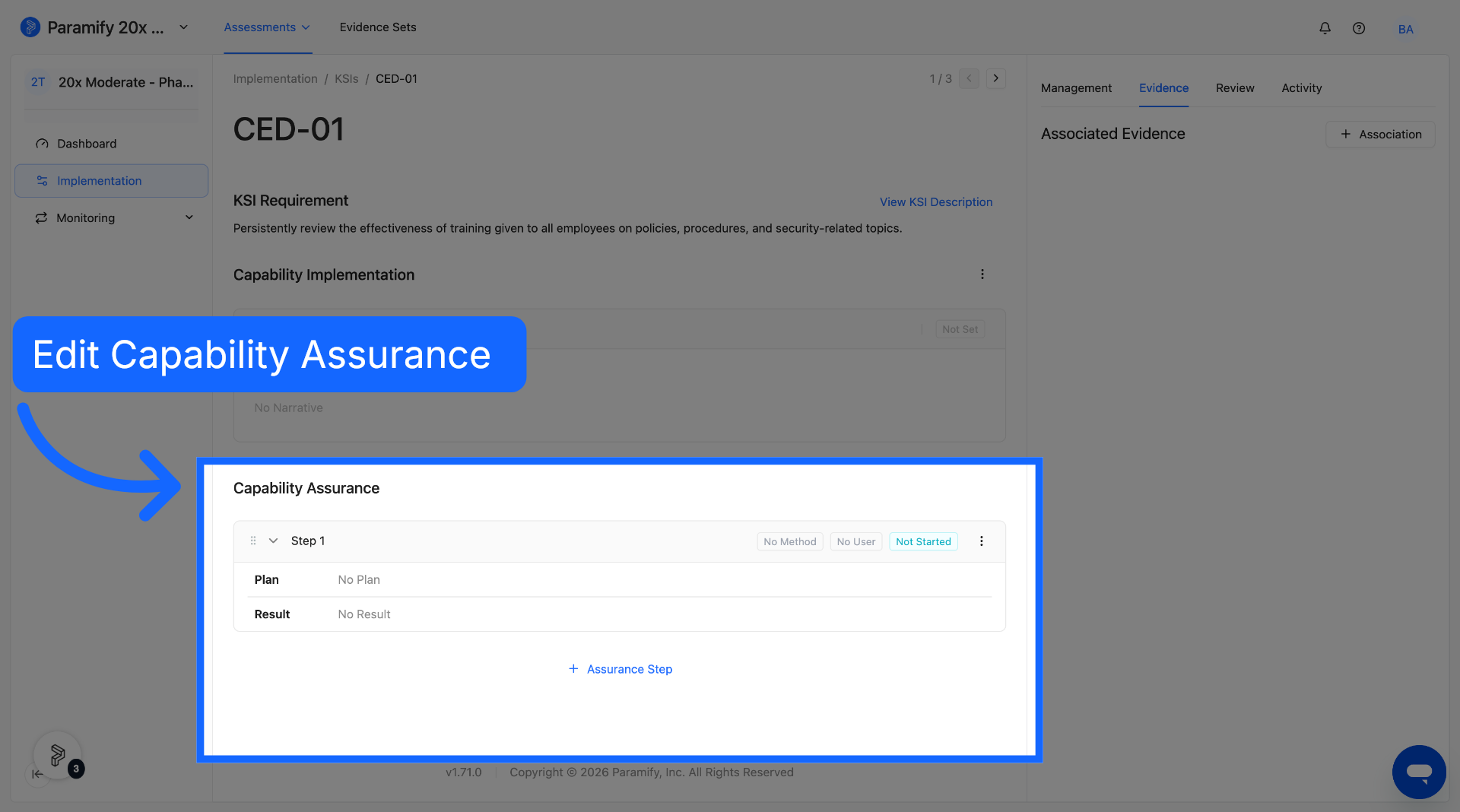Open Dashboard in the sidebar
This screenshot has width=1460, height=812.
pyautogui.click(x=111, y=144)
